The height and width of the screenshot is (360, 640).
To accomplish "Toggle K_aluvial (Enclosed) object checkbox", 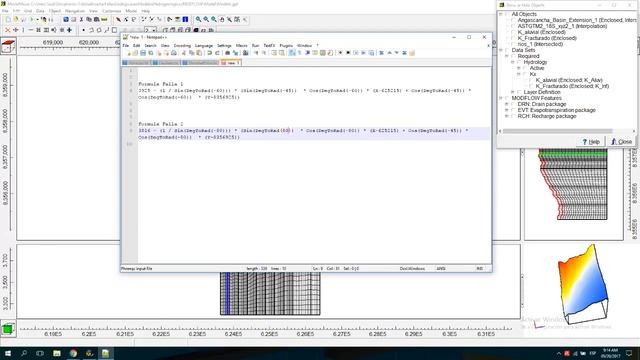I will click(x=513, y=32).
